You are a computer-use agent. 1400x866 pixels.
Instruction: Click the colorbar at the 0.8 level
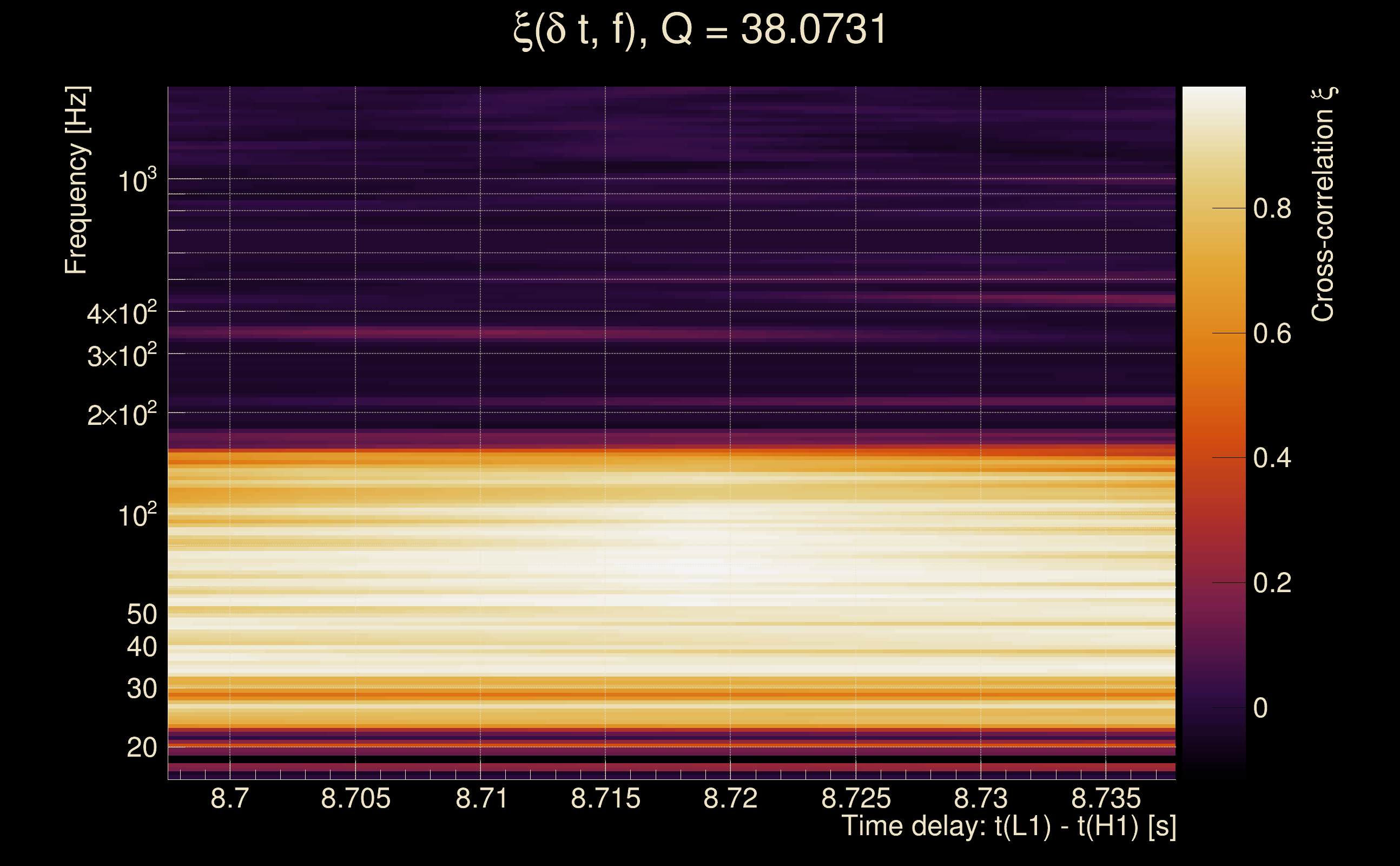1213,208
